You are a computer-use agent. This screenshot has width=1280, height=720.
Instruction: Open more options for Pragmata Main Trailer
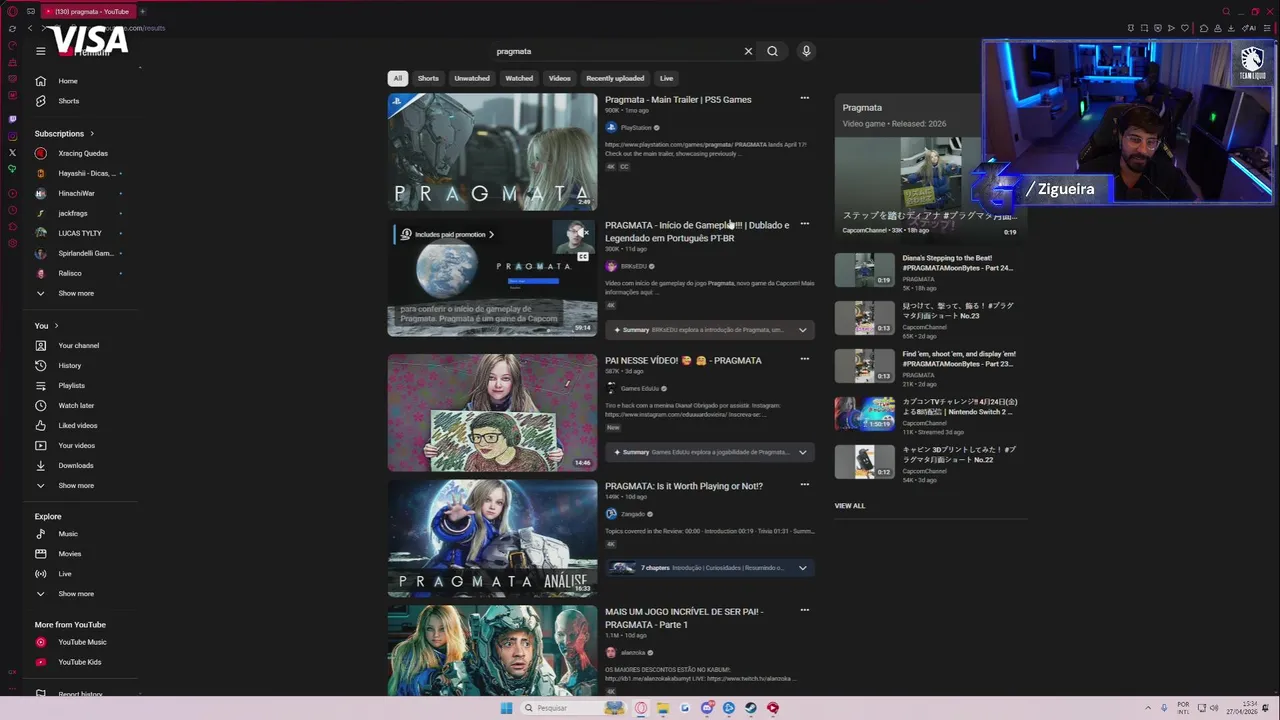coord(804,98)
